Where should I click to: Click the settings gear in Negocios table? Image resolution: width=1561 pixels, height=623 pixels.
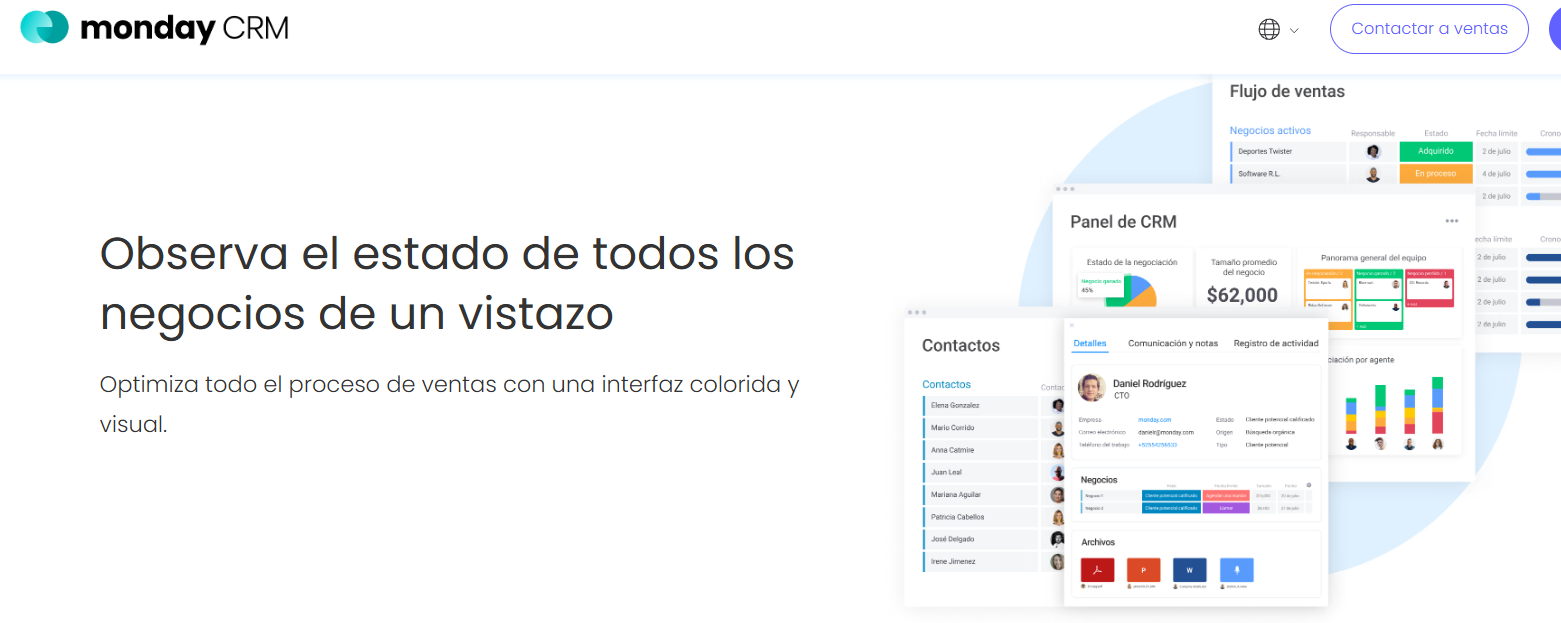(x=1309, y=485)
